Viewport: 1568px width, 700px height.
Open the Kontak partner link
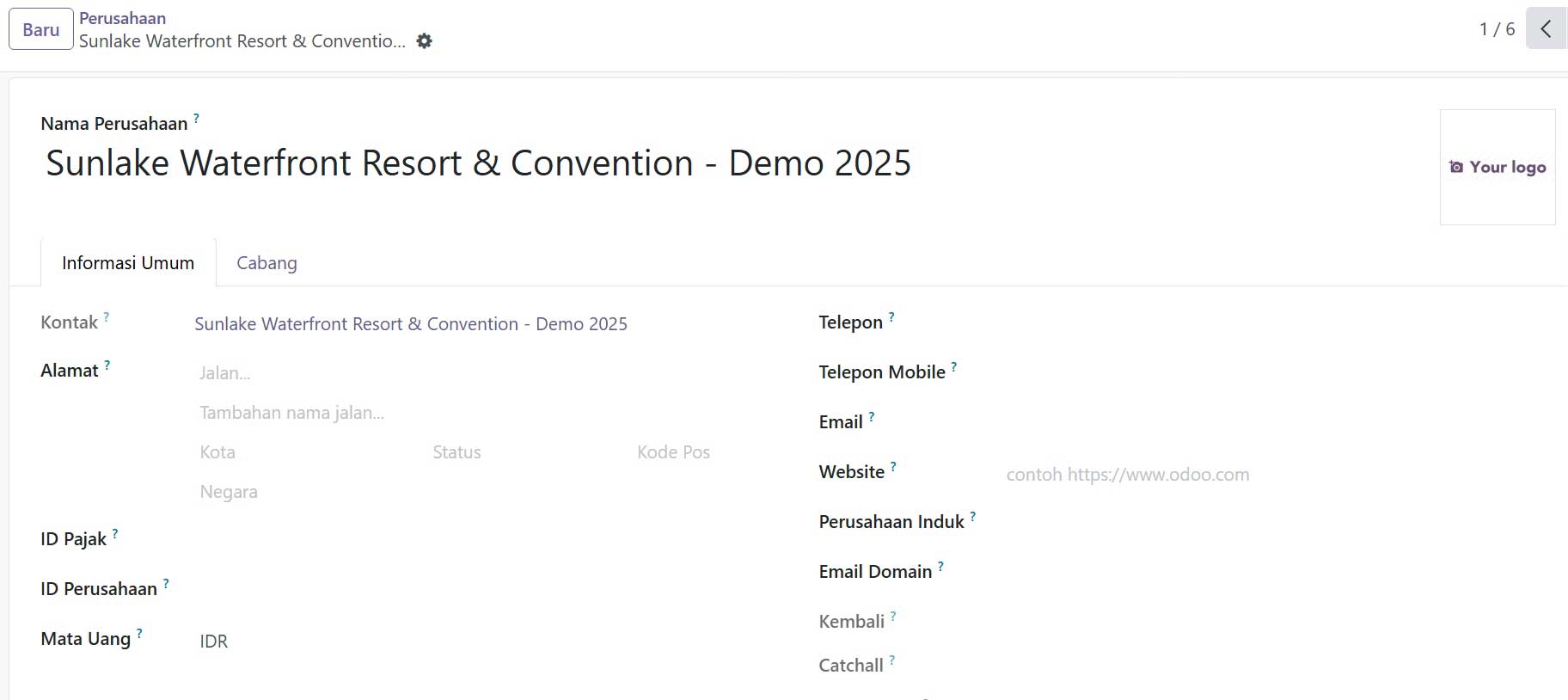[x=411, y=324]
